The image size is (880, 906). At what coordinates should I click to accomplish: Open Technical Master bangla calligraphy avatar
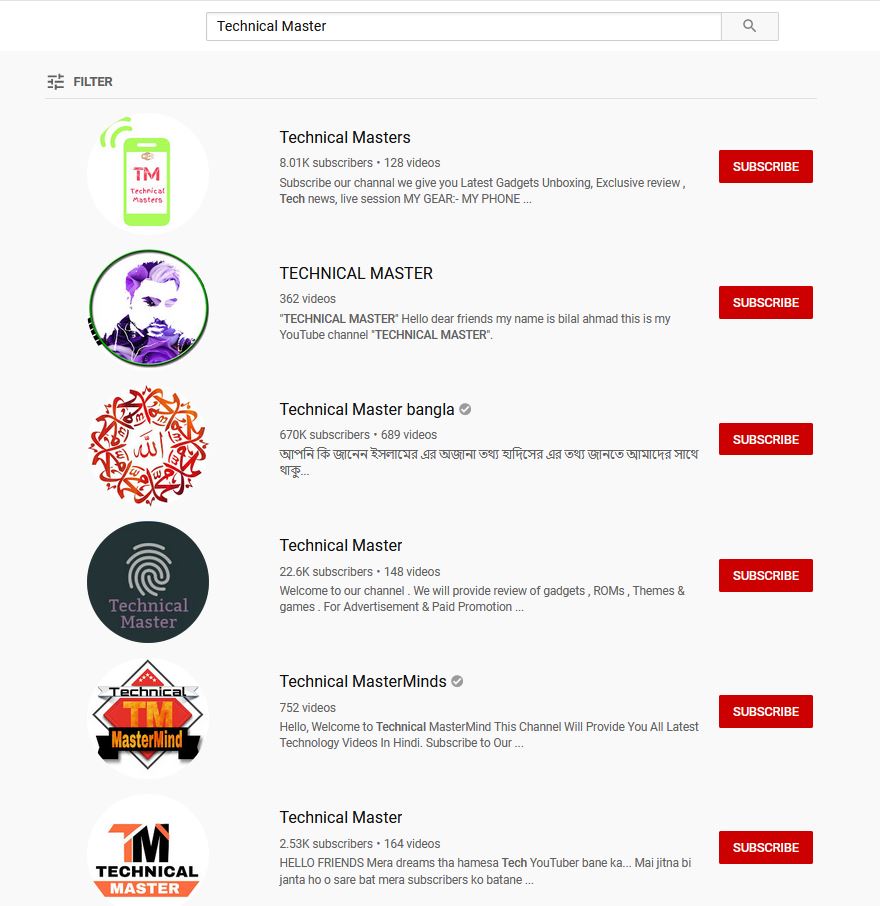[148, 445]
